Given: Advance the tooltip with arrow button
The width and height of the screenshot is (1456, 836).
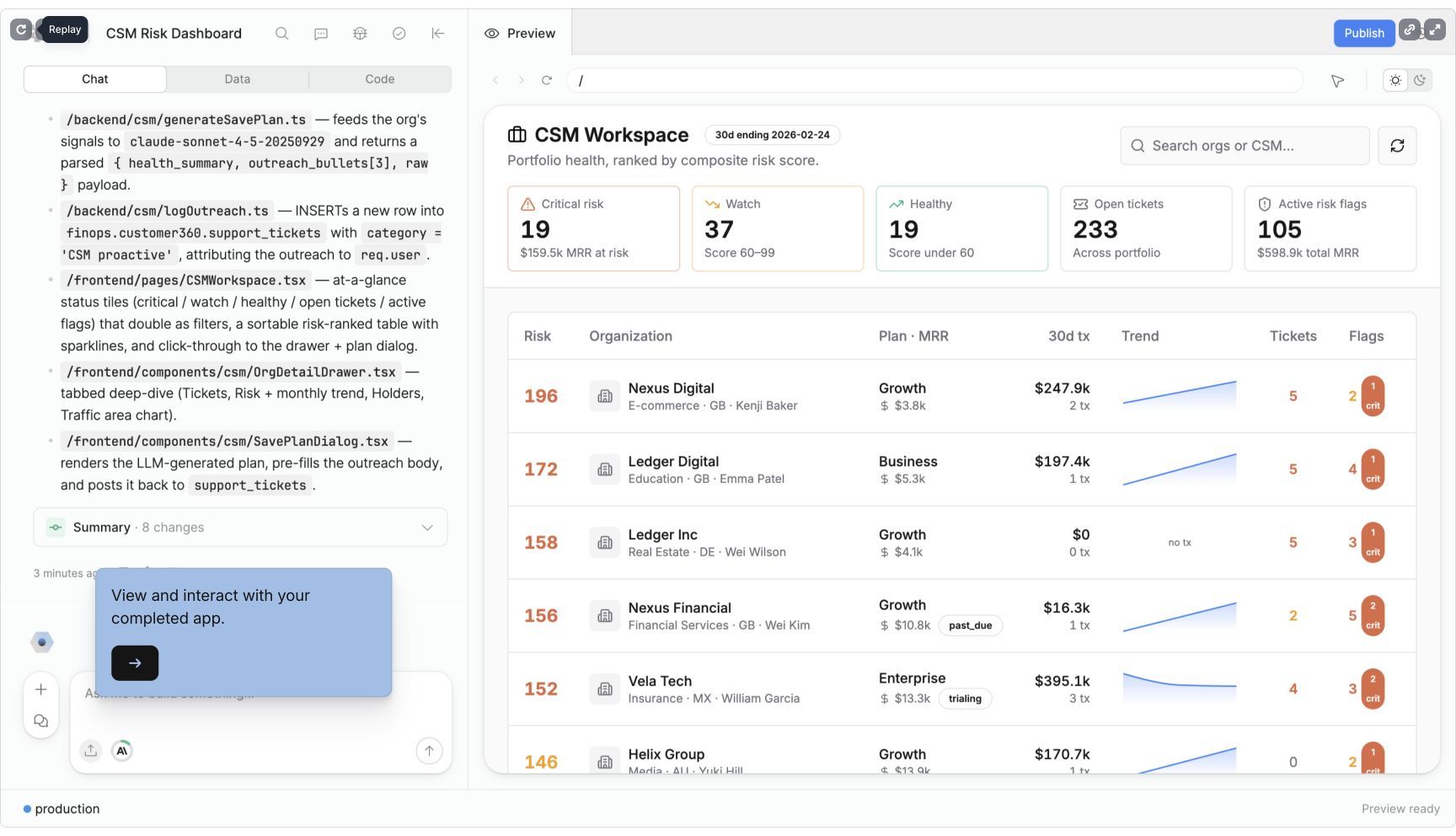Looking at the screenshot, I should tap(135, 663).
